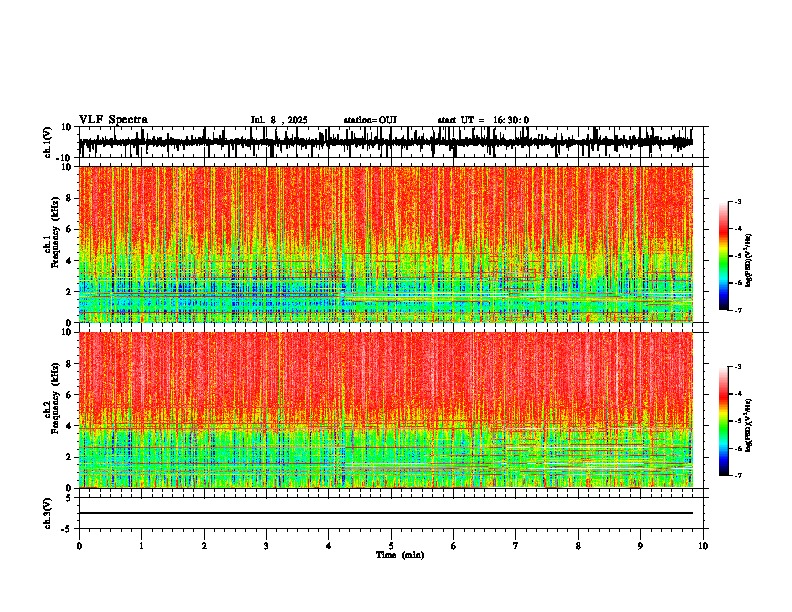Click time axis tick label "7"
Viewport: 792px width, 612px height.
tap(516, 546)
